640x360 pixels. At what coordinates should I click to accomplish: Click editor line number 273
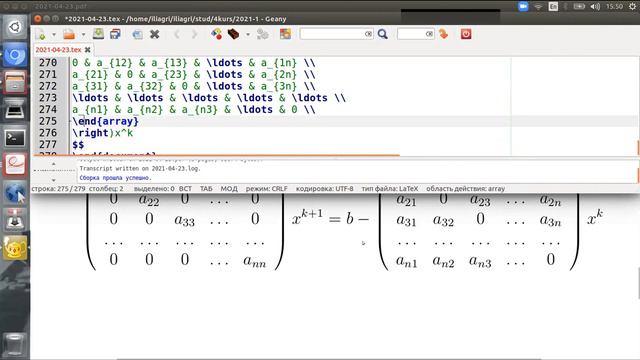48,98
